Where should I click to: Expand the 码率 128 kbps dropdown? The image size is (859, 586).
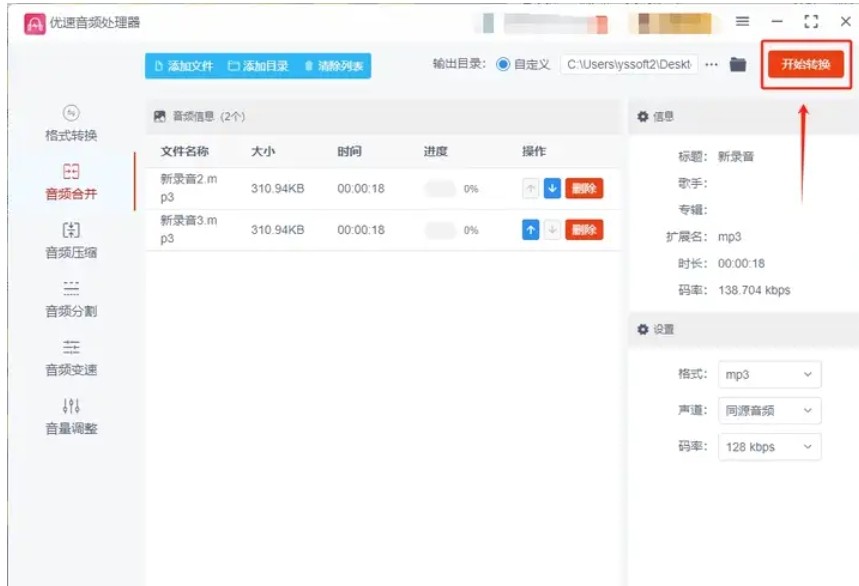pyautogui.click(x=769, y=447)
